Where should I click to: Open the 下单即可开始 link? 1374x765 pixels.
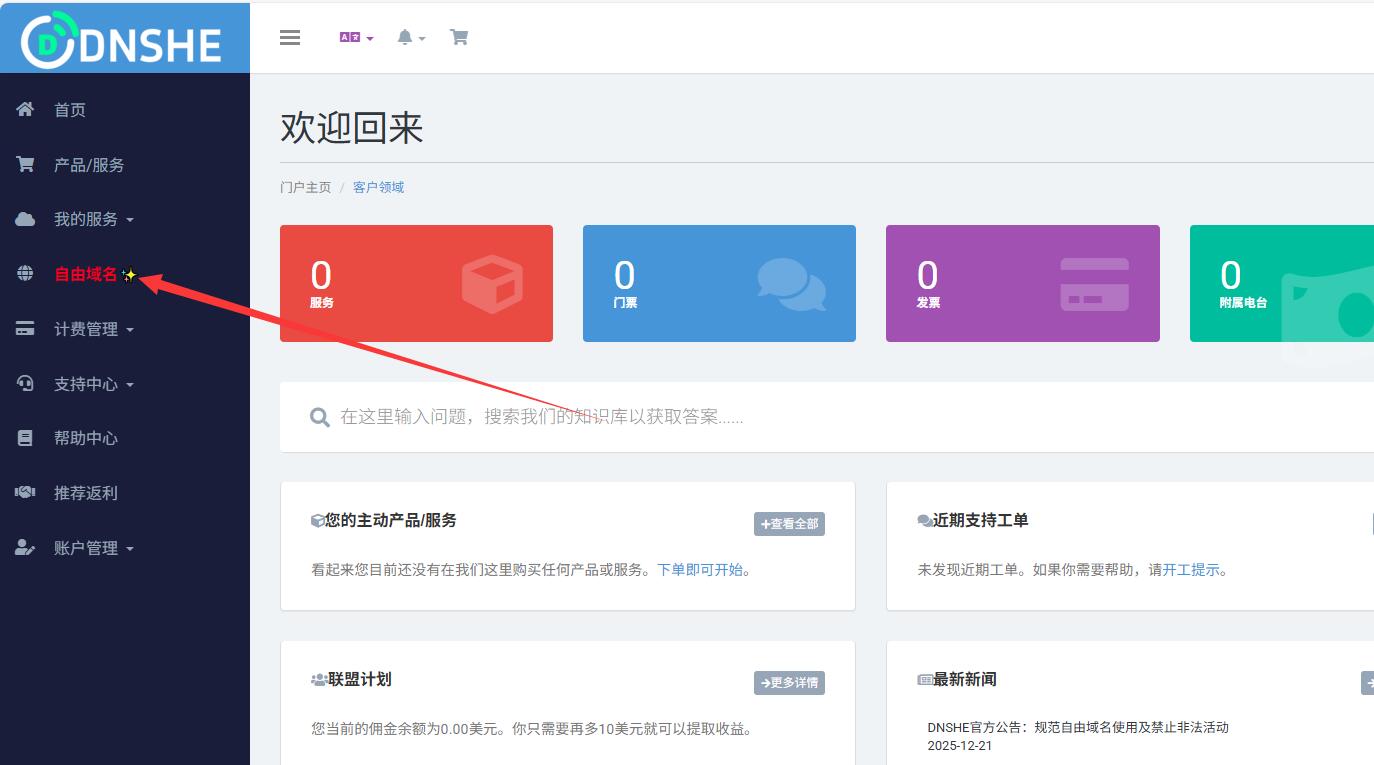700,569
